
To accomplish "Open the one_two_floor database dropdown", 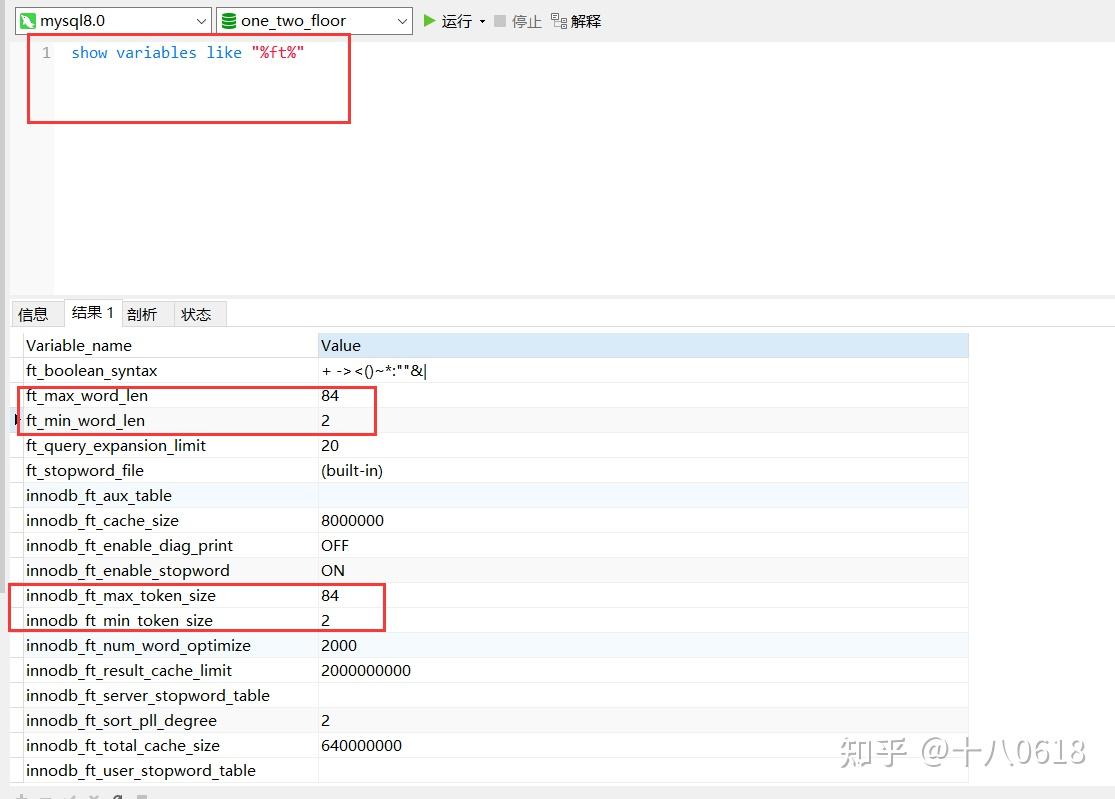I will click(401, 20).
